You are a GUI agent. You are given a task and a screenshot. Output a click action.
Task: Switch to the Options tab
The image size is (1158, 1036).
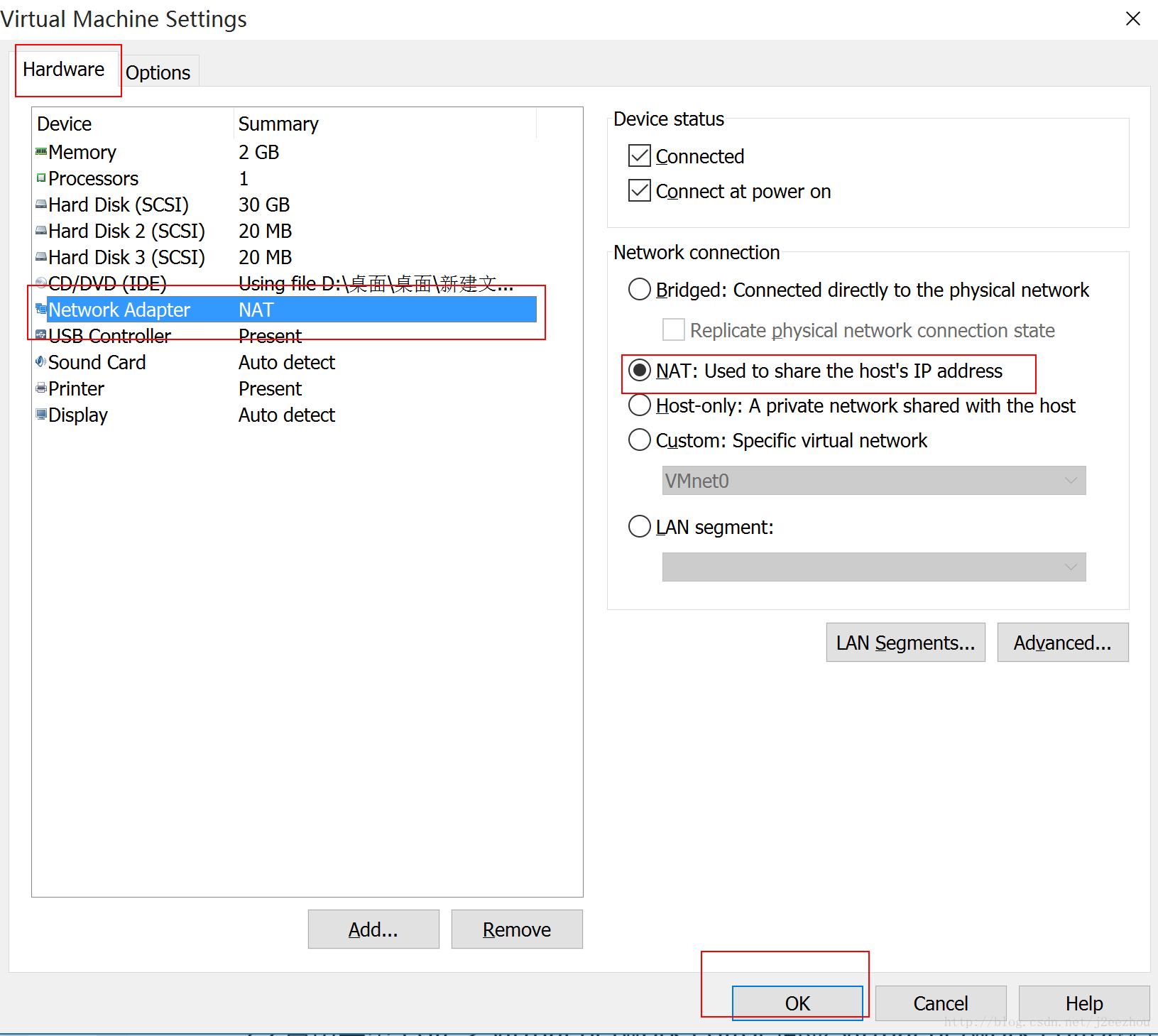158,72
